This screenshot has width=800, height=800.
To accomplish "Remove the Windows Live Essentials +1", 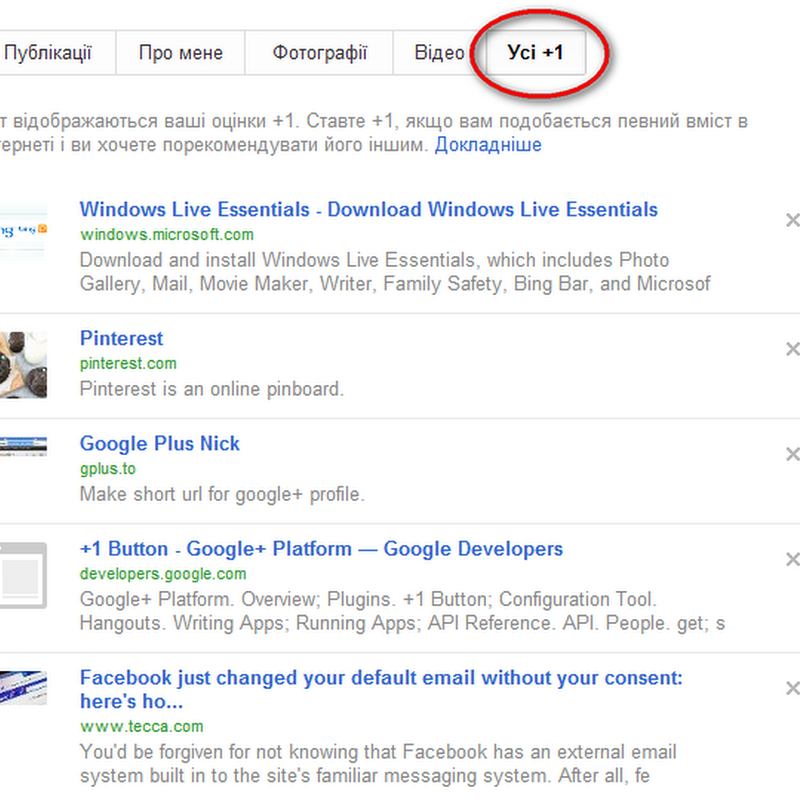I will tap(793, 220).
